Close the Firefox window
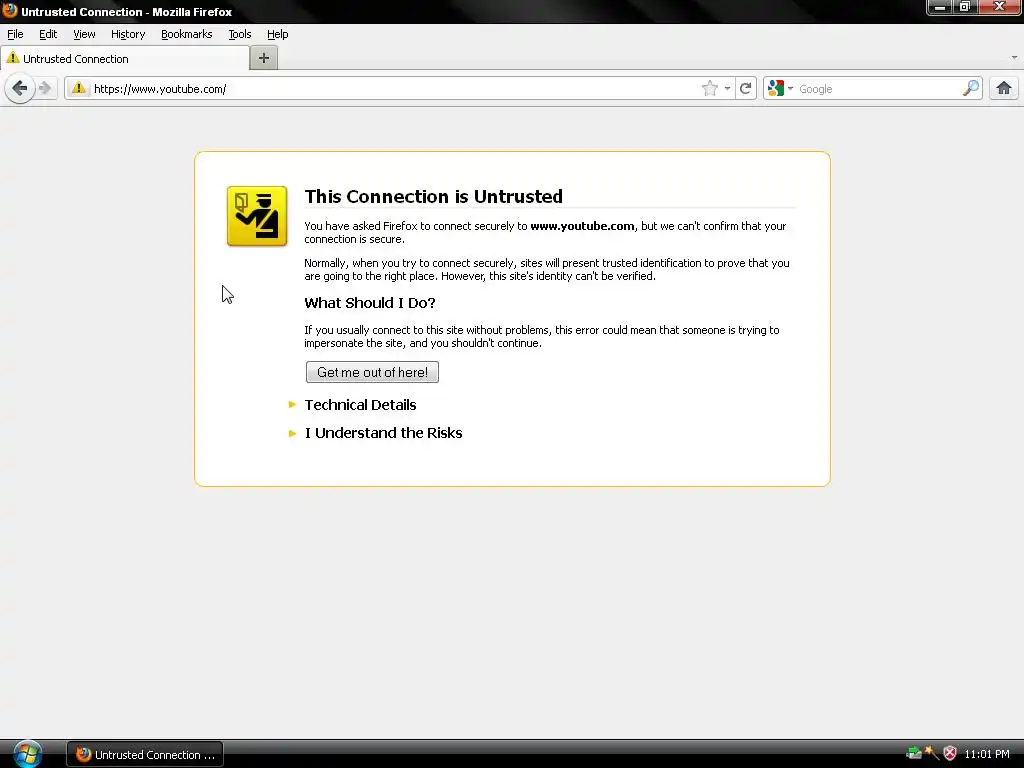1024x768 pixels. click(1000, 7)
